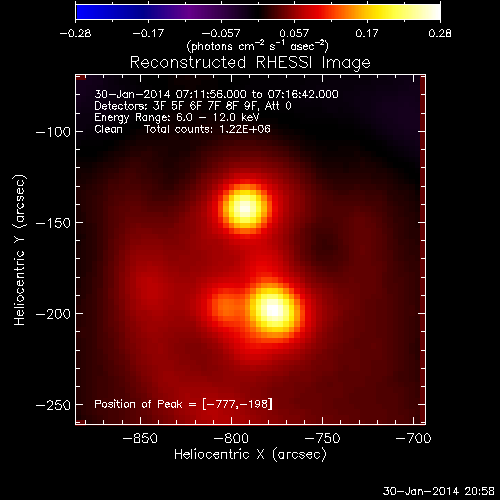Click the -250 Y-axis tick label

tap(53, 405)
